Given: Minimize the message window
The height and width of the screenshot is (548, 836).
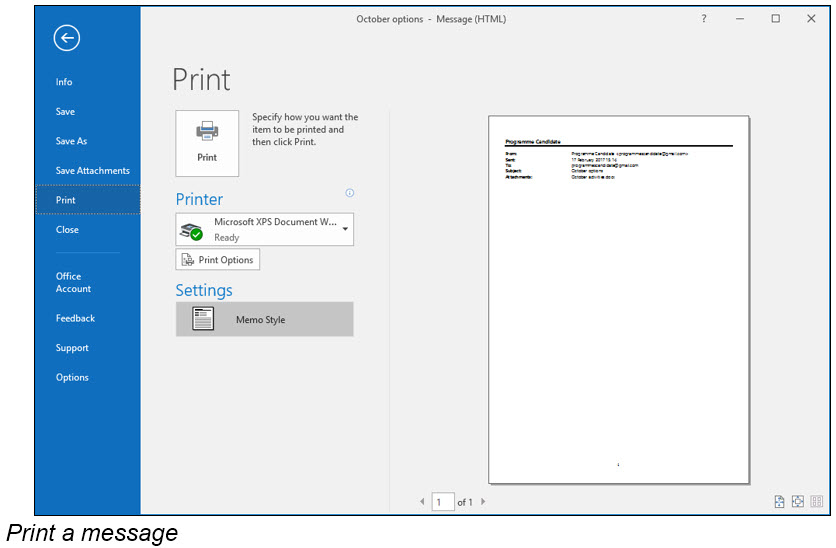Looking at the screenshot, I should point(739,19).
